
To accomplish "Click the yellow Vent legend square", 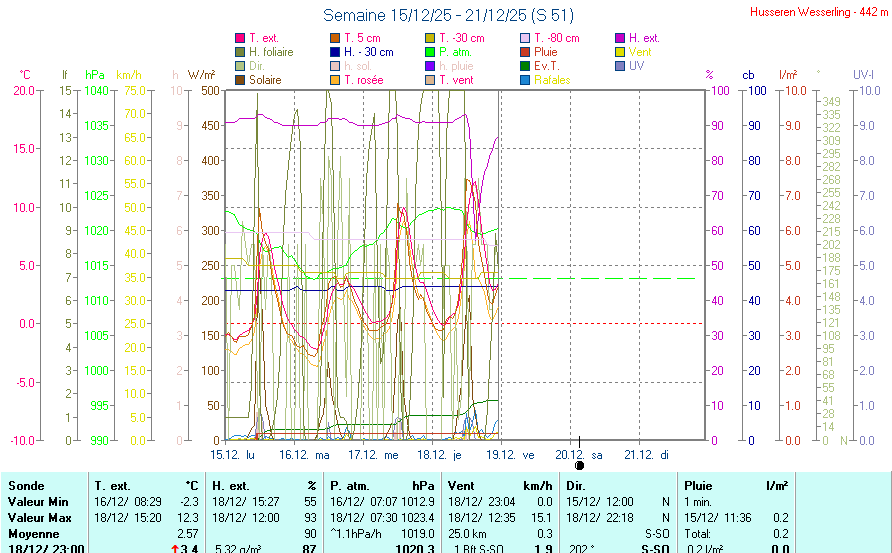I will click(620, 52).
